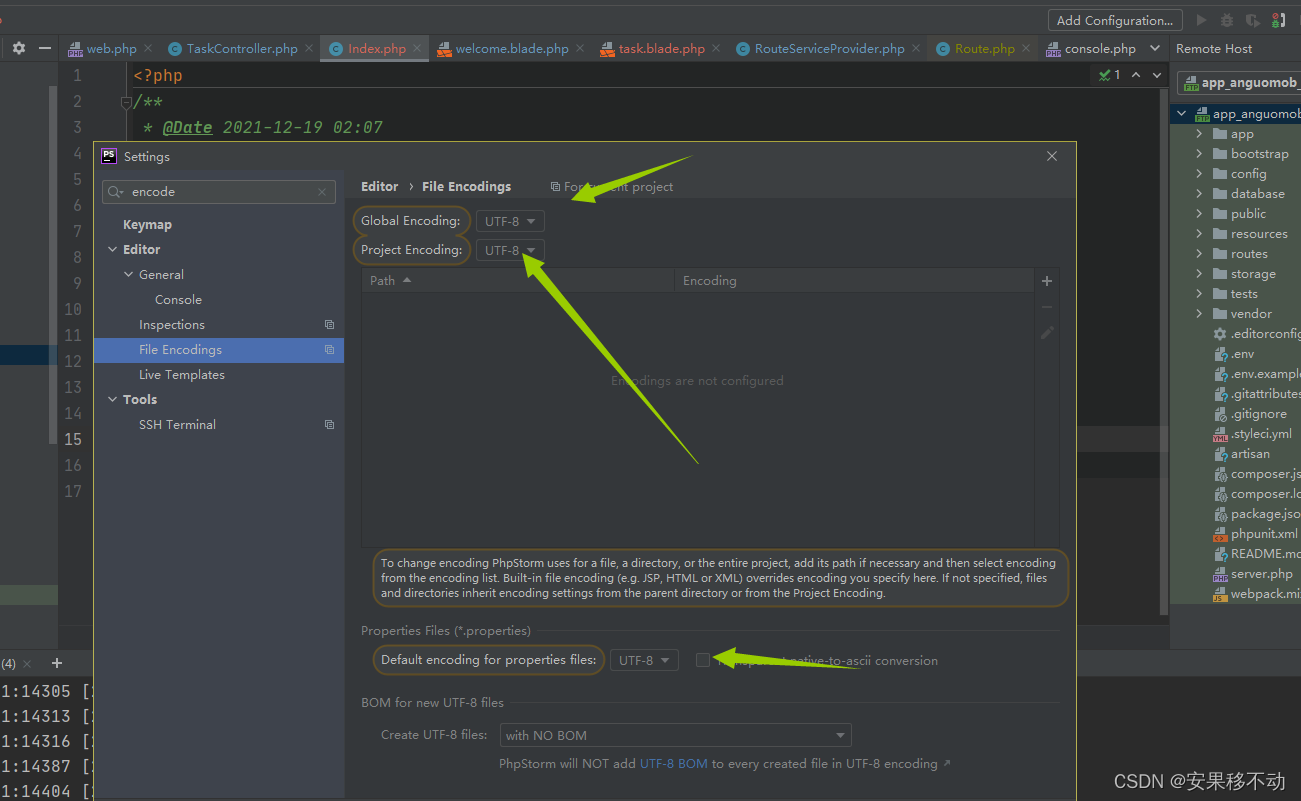Click the Editor breadcrumb in settings header

(379, 187)
